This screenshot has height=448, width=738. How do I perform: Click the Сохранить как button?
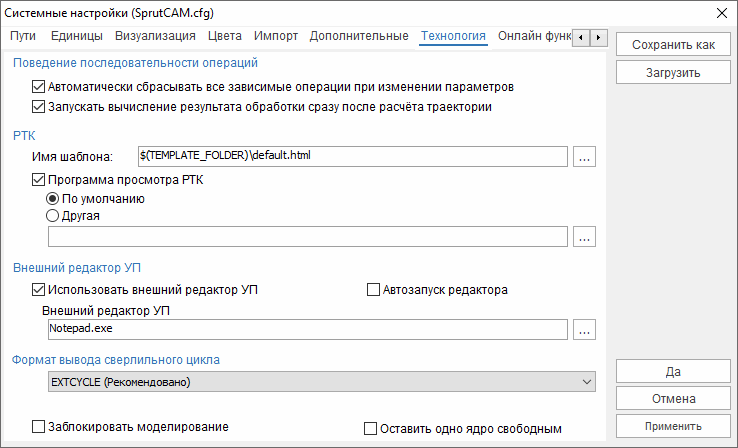(x=673, y=45)
